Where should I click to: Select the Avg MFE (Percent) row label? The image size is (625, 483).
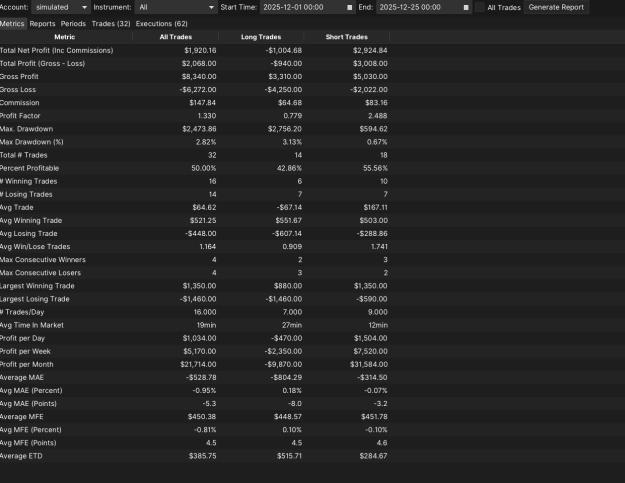tap(31, 430)
